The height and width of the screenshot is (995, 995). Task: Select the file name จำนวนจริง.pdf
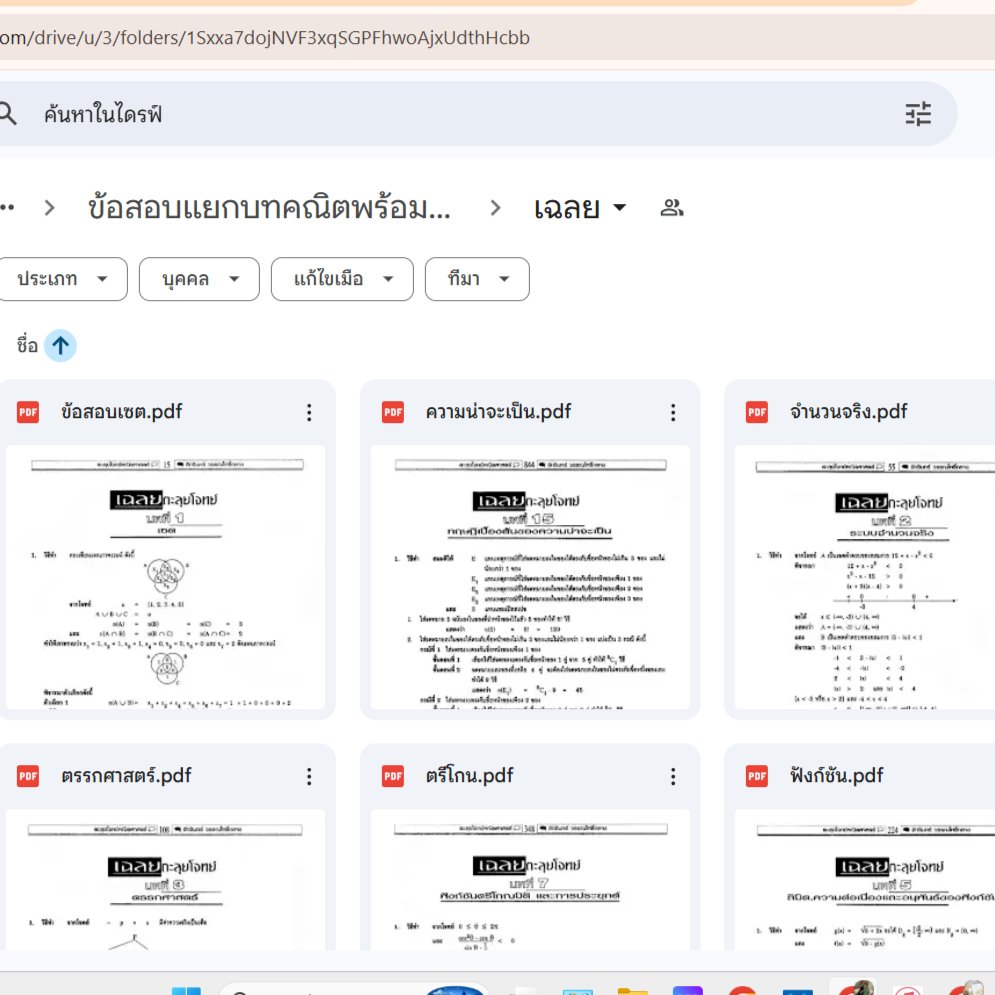coord(848,412)
